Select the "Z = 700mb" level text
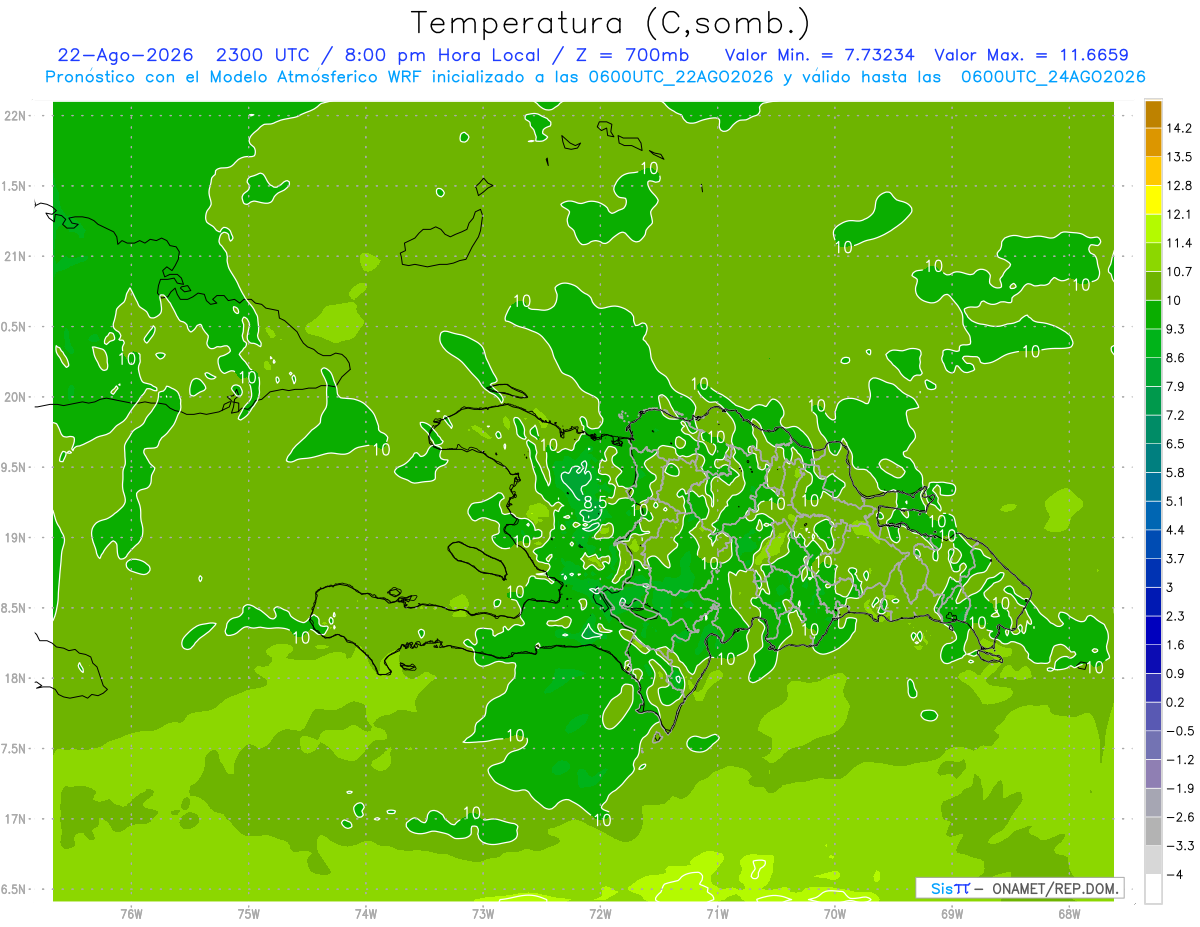This screenshot has width=1200, height=927. click(x=634, y=55)
